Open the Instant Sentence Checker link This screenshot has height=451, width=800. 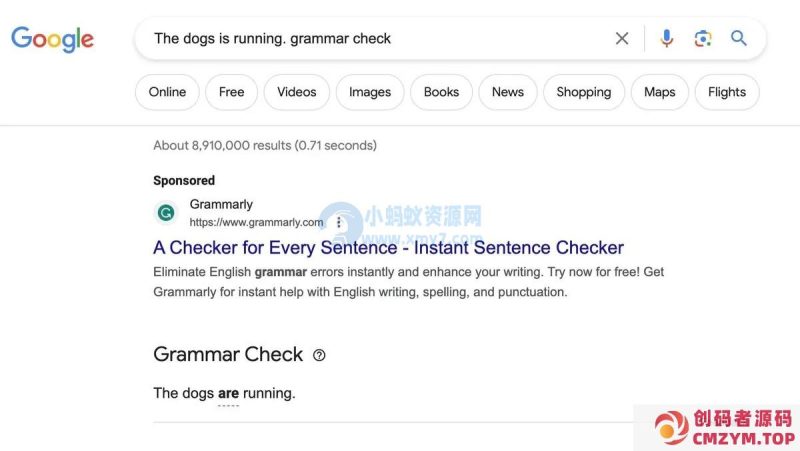[x=388, y=248]
